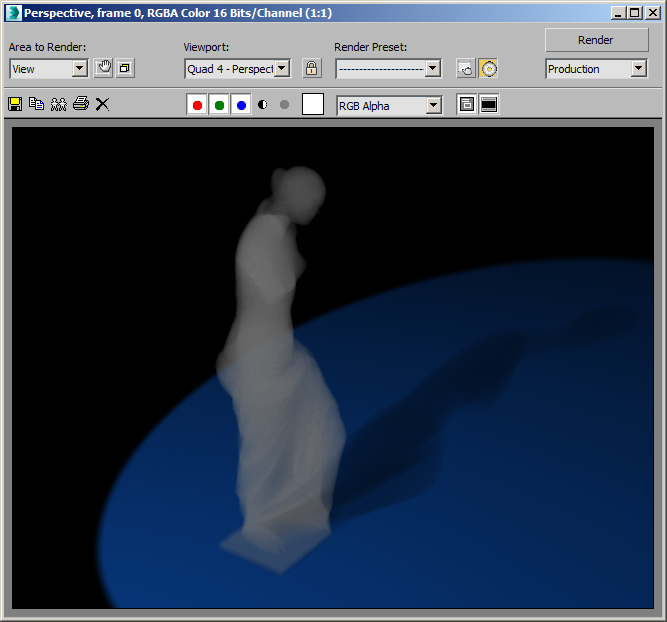This screenshot has height=622, width=667.
Task: Save the rendered image with disk icon
Action: (x=15, y=104)
